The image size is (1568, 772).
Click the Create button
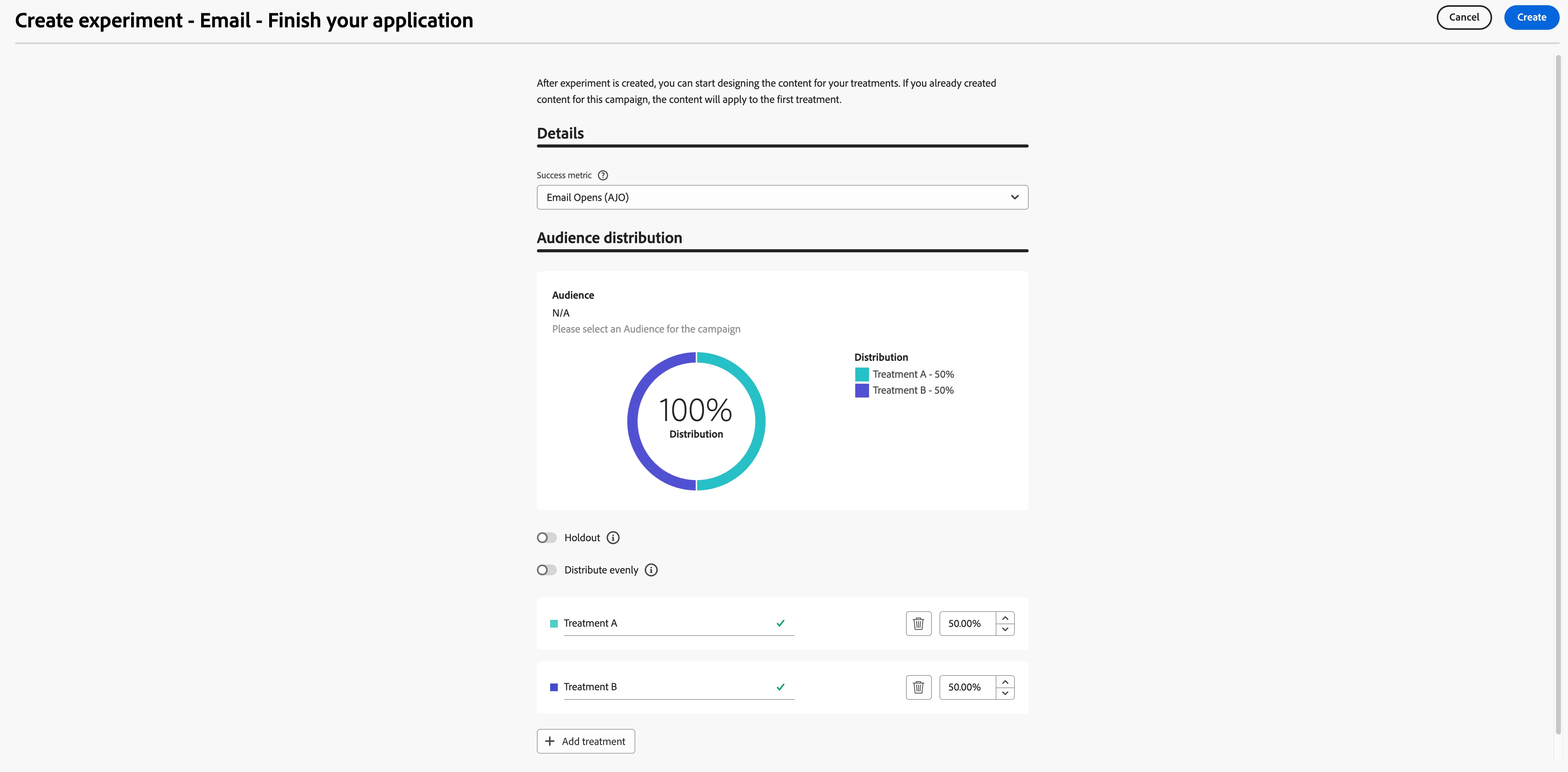coord(1531,17)
